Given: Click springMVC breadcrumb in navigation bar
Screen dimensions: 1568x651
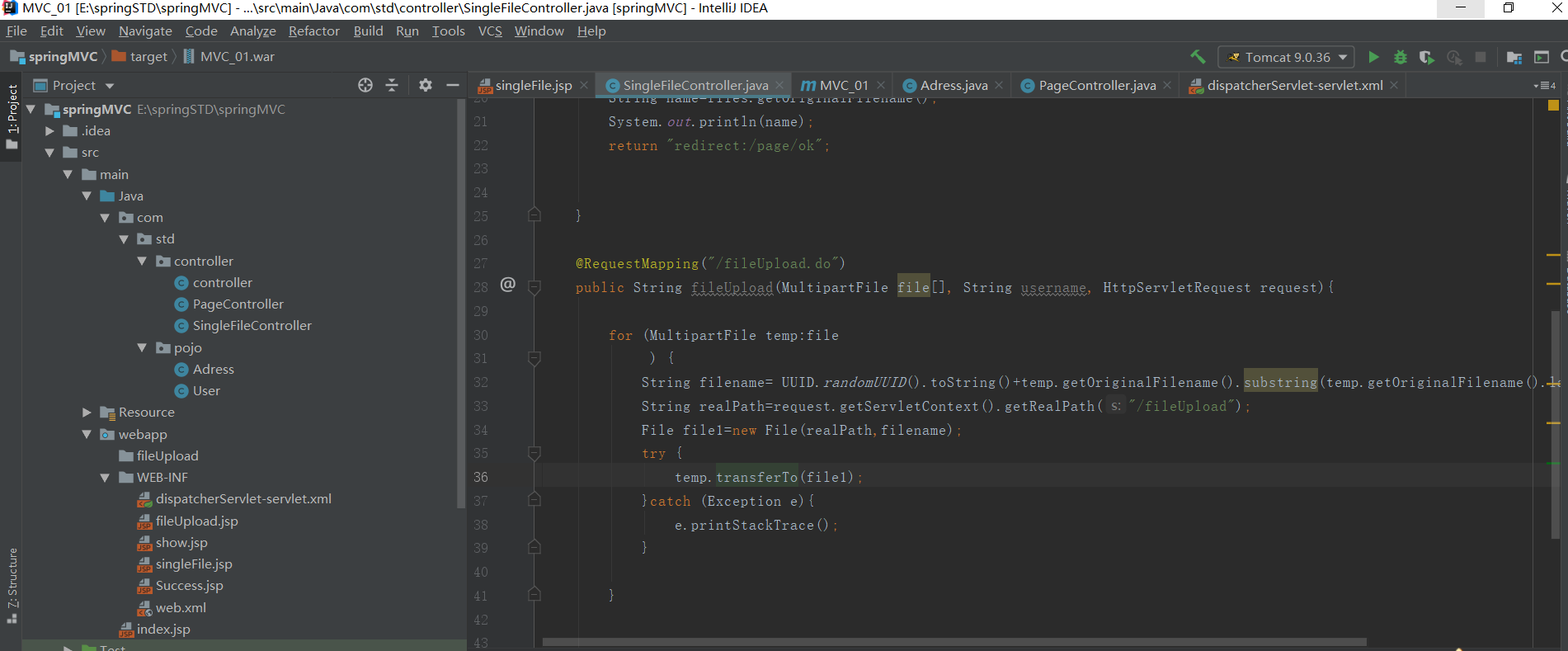Looking at the screenshot, I should click(54, 57).
